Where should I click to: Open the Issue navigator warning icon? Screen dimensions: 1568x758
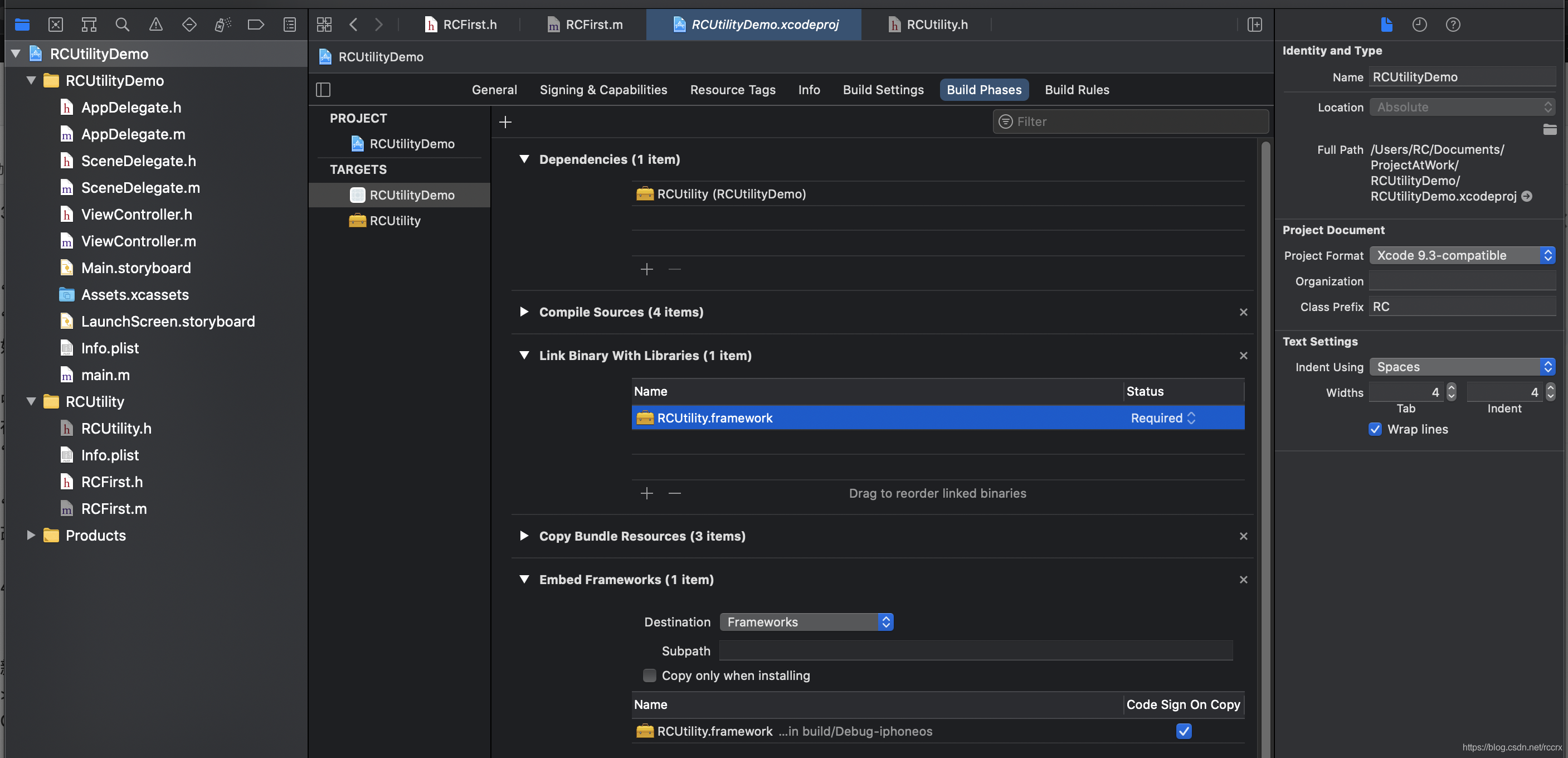tap(156, 25)
